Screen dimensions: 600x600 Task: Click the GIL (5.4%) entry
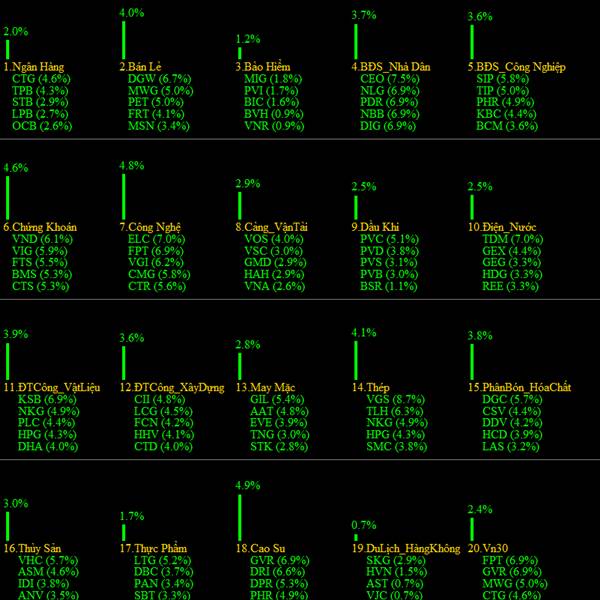tap(277, 399)
